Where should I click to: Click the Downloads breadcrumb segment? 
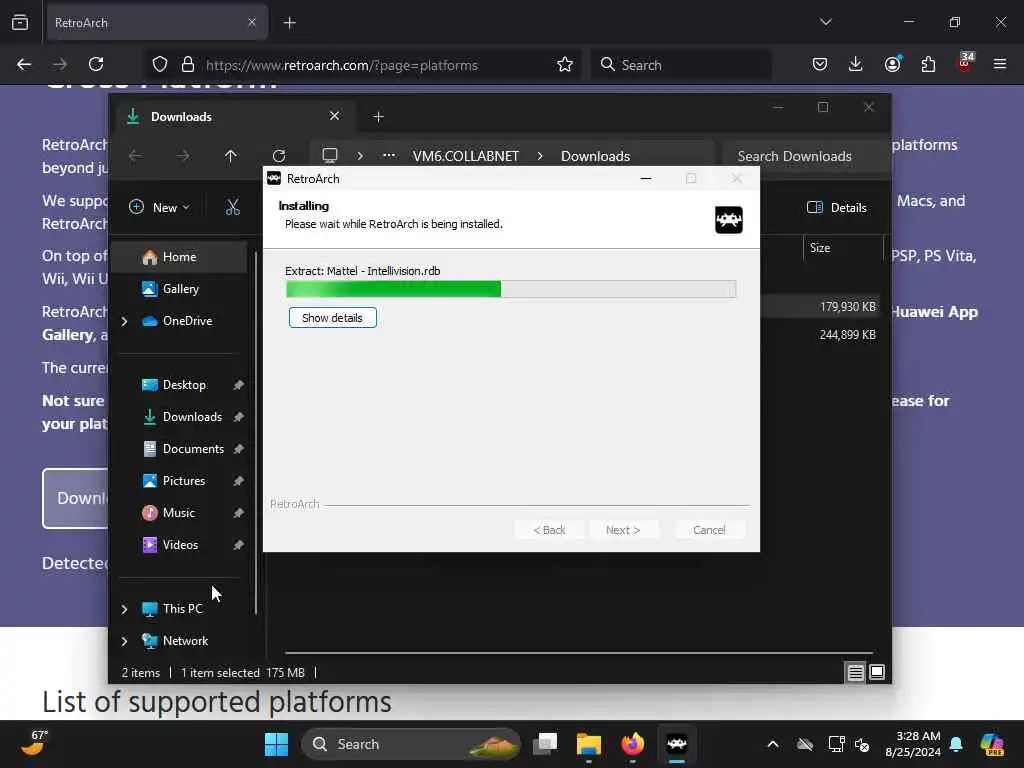point(595,156)
